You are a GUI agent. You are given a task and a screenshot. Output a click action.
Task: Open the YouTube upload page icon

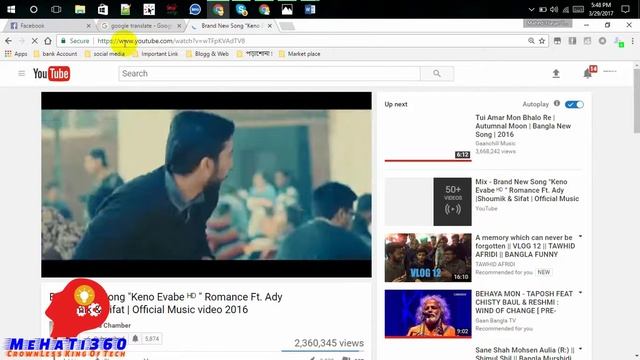pos(556,73)
